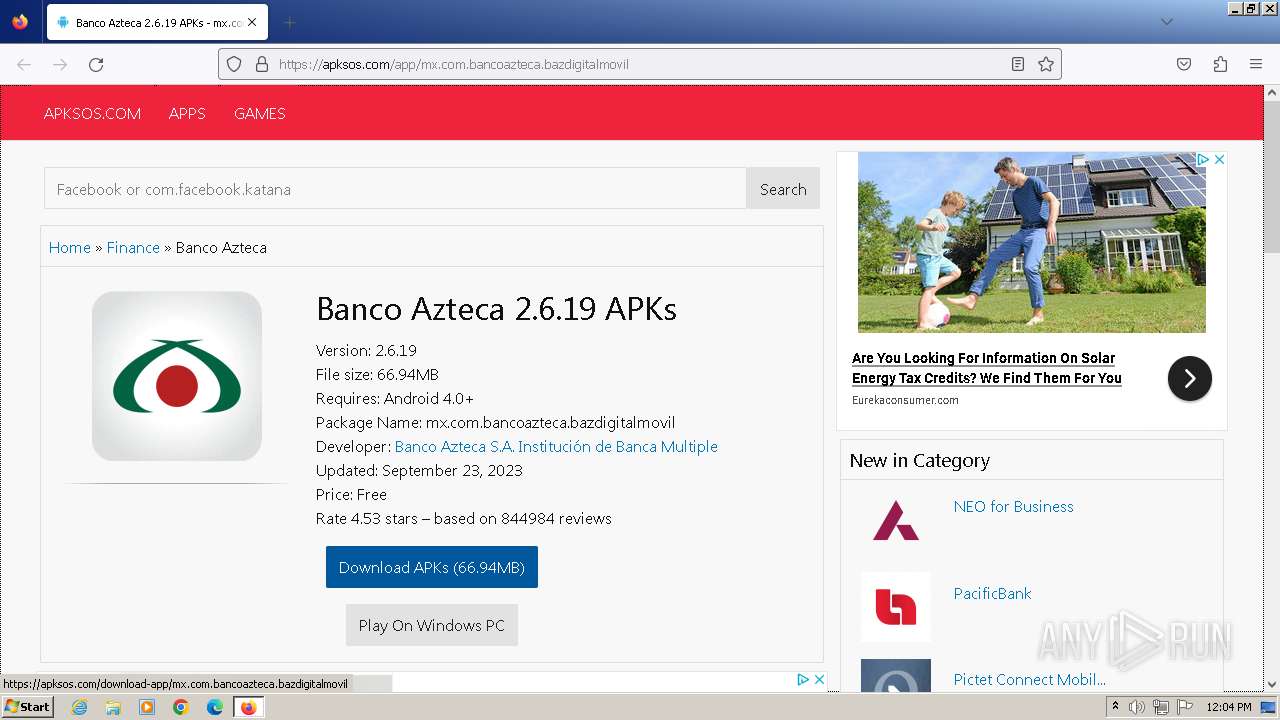This screenshot has width=1280, height=720.
Task: Click the Search button
Action: 783,188
